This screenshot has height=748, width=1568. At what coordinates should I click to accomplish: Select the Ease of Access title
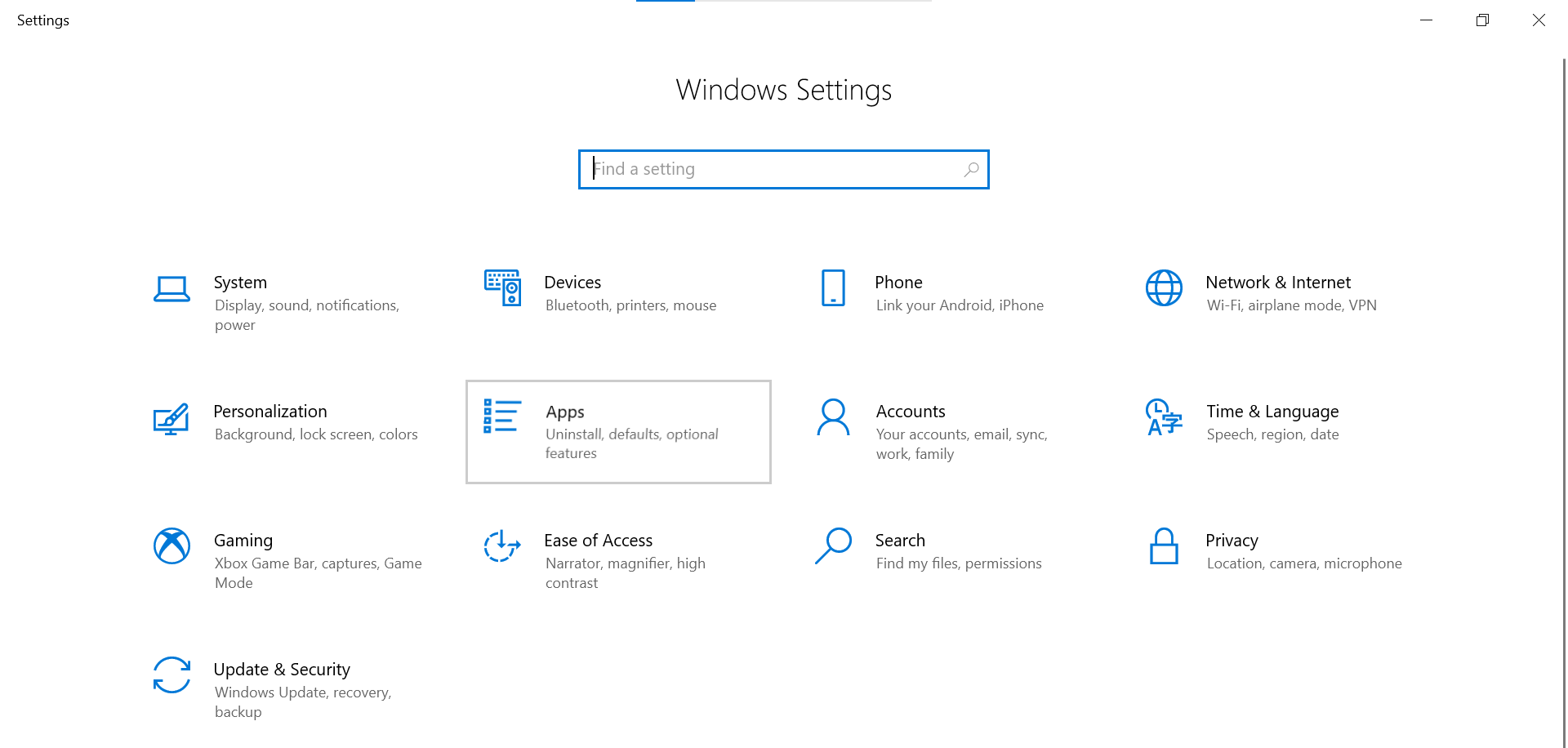click(599, 541)
